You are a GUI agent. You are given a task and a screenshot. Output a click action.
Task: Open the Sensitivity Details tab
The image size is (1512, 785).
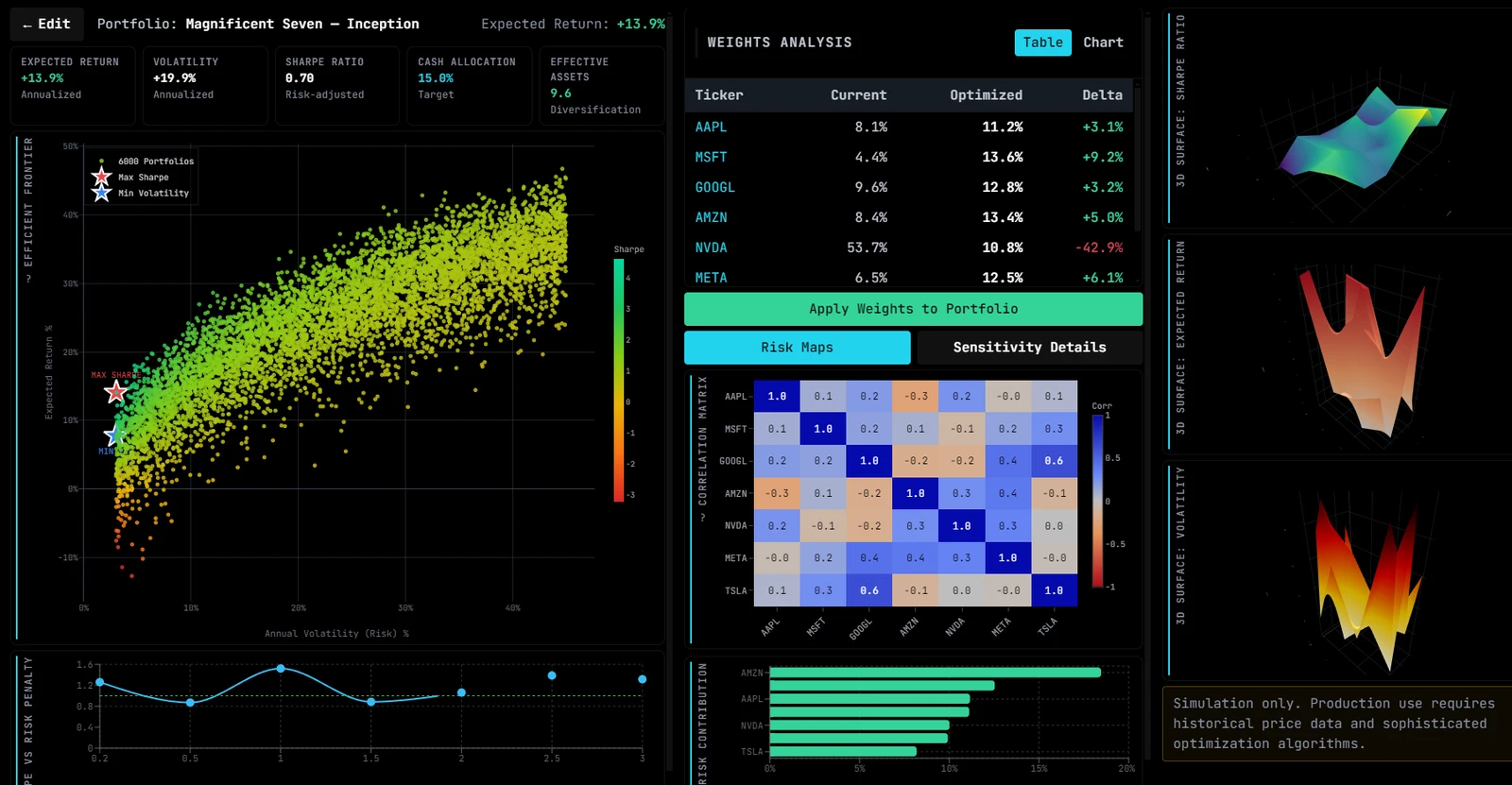1029,348
